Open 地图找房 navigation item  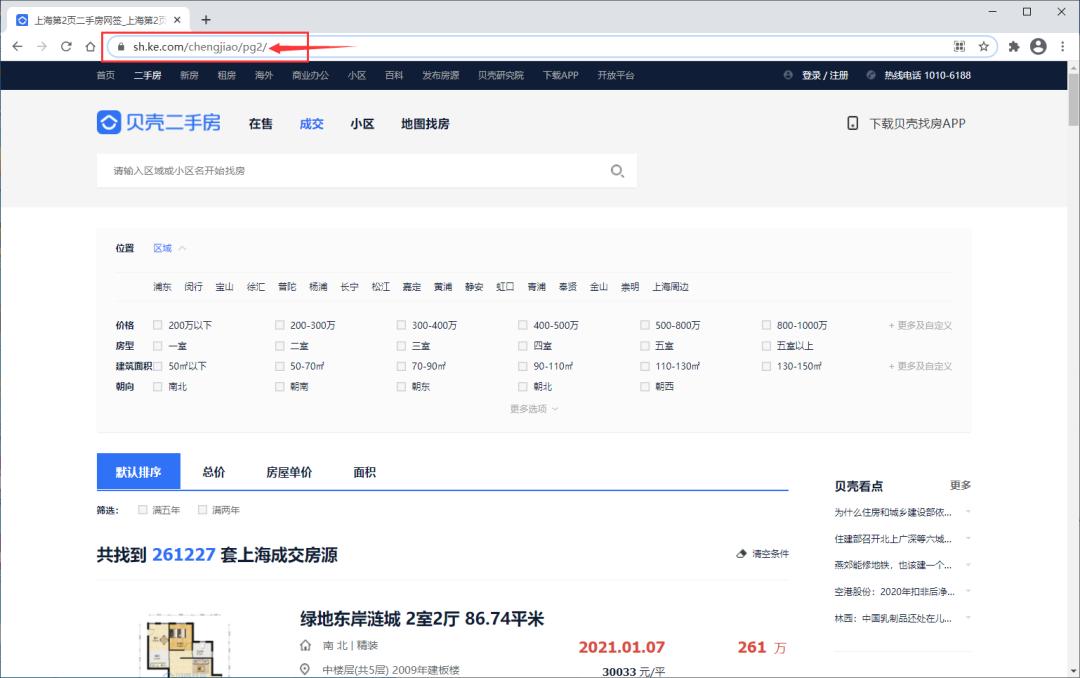[425, 124]
